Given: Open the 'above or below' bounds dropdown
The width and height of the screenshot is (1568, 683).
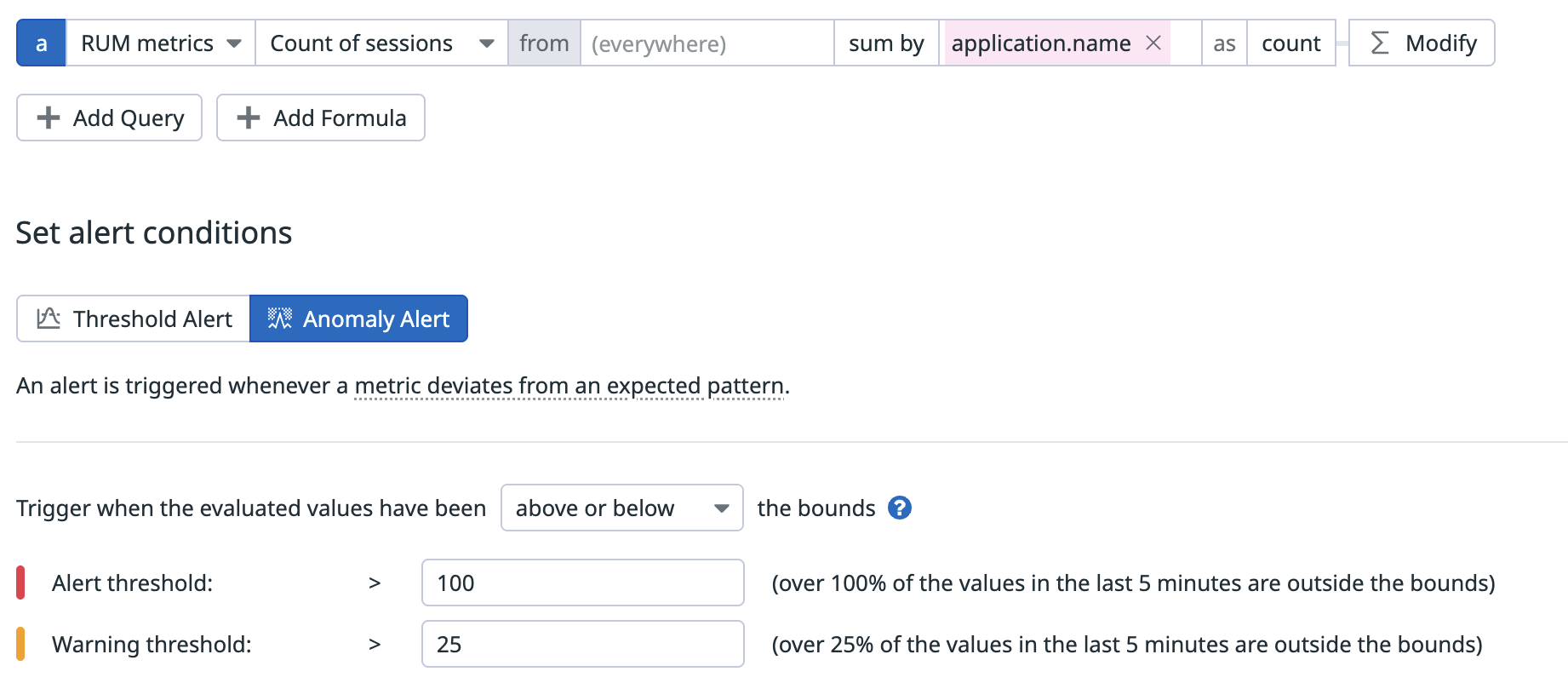Looking at the screenshot, I should tap(621, 508).
